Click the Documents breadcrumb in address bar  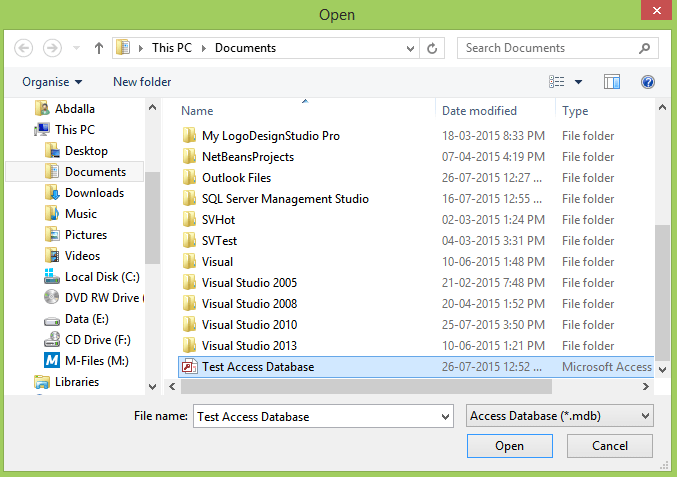click(245, 48)
